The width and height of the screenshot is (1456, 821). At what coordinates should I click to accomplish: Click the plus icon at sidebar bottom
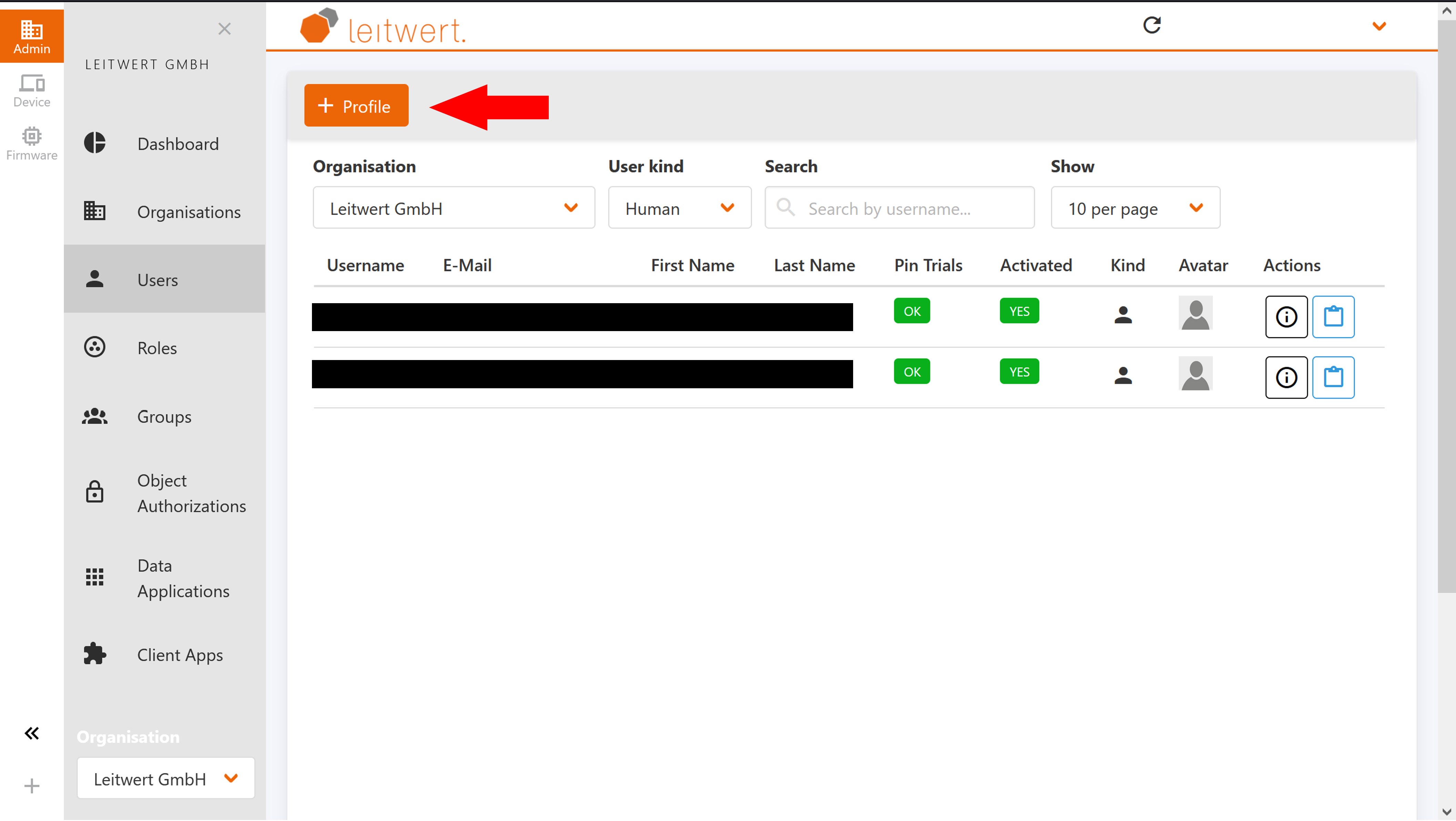tap(32, 786)
